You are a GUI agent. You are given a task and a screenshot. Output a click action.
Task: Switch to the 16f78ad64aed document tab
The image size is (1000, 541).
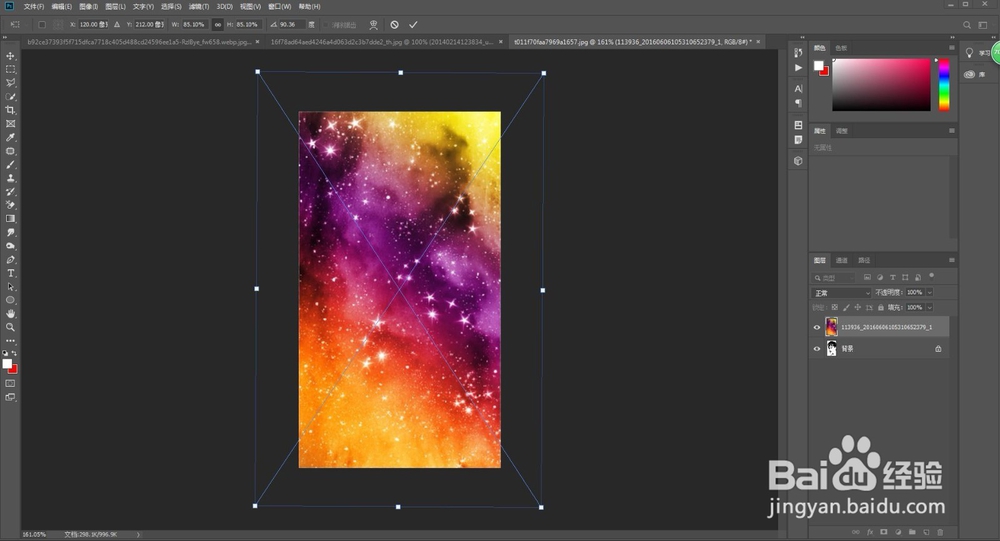click(381, 42)
